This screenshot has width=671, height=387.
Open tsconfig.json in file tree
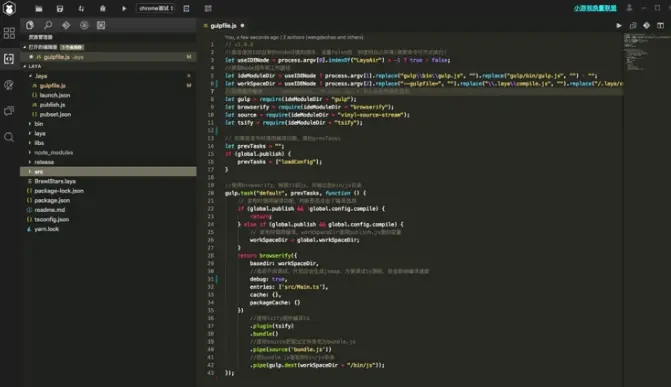tap(51, 219)
